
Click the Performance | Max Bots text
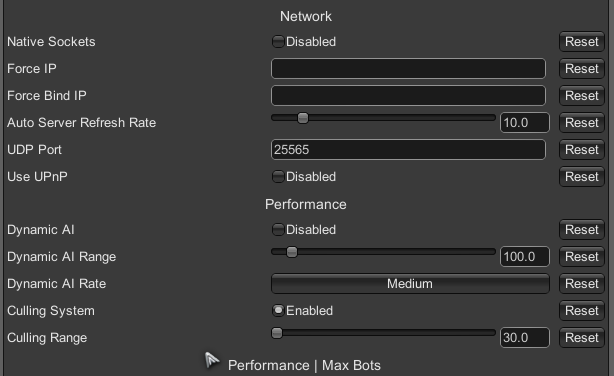click(304, 365)
